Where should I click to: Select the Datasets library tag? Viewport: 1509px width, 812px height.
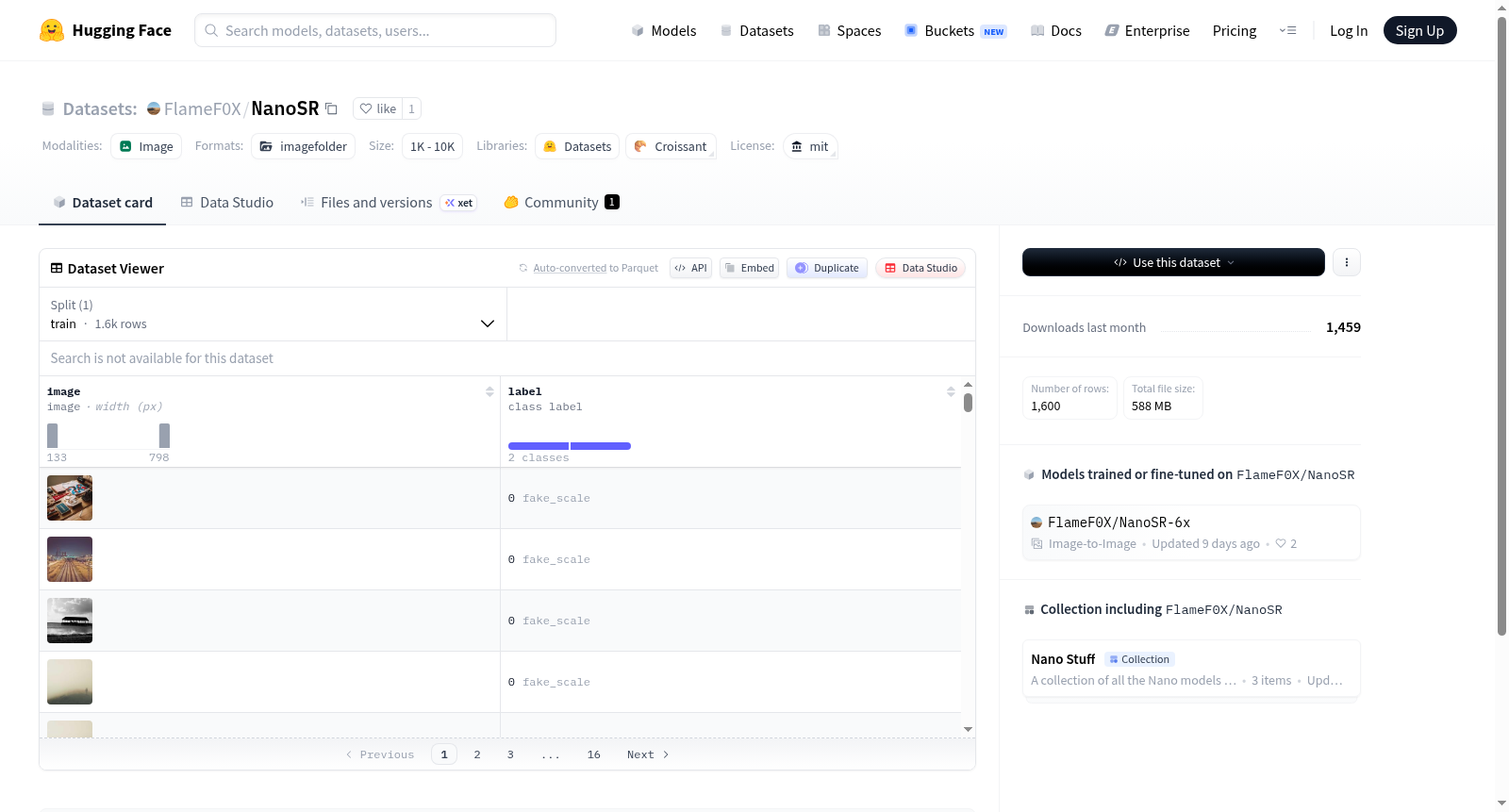point(577,146)
